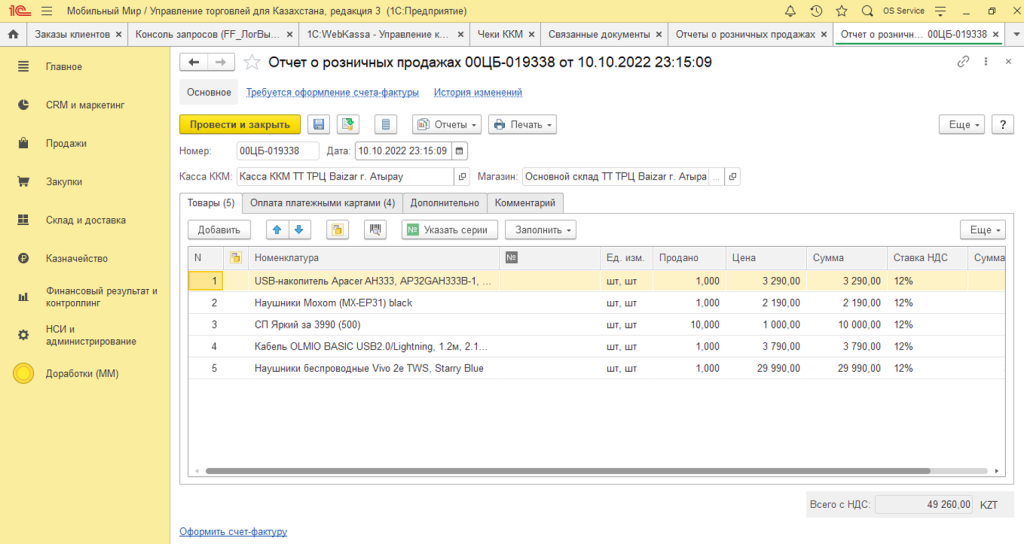Navigate back with left arrow button

[194, 62]
